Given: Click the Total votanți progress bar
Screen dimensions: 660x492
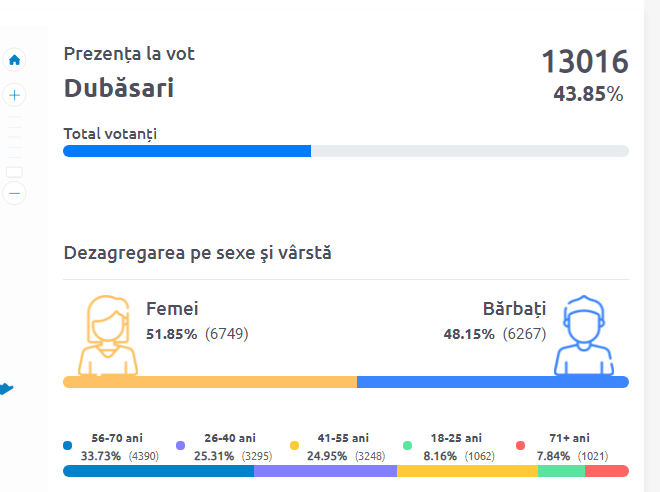Looking at the screenshot, I should click(x=345, y=151).
